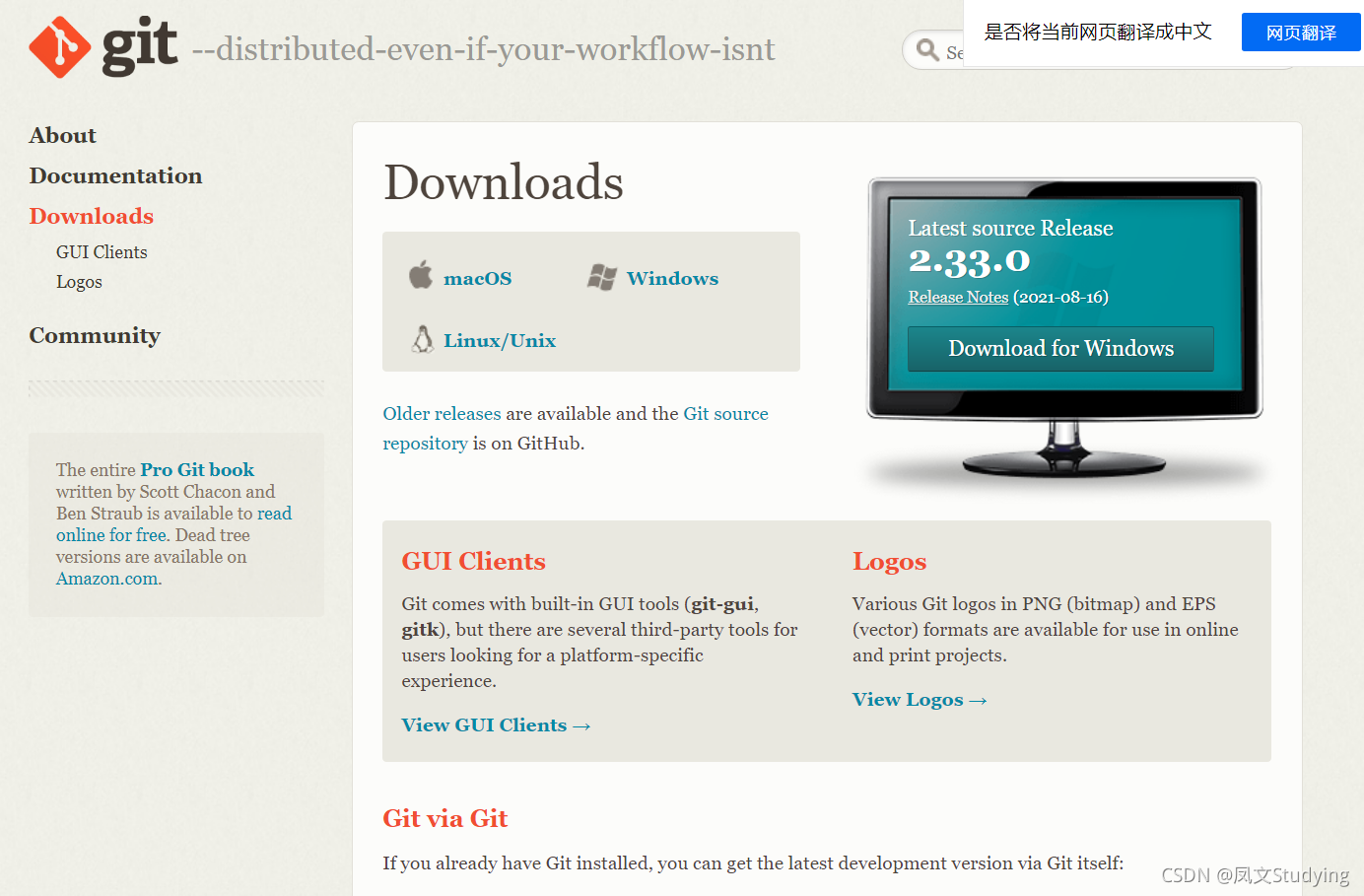Open the Community section

95,335
